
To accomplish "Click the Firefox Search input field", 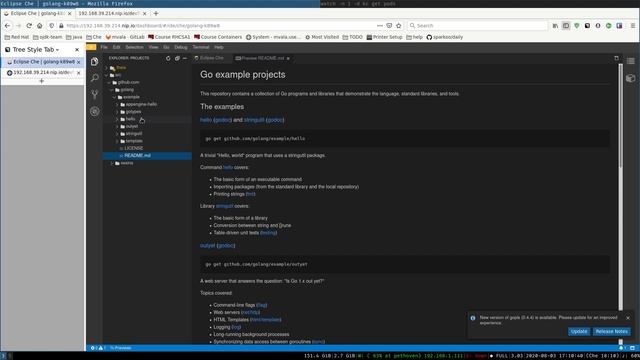I will pos(478,25).
